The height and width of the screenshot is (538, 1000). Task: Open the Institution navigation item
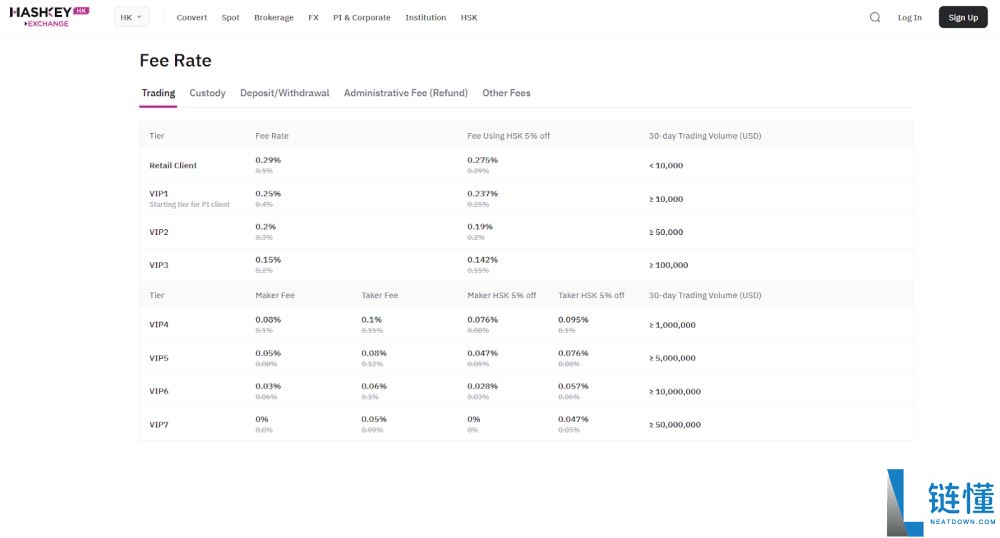point(425,17)
